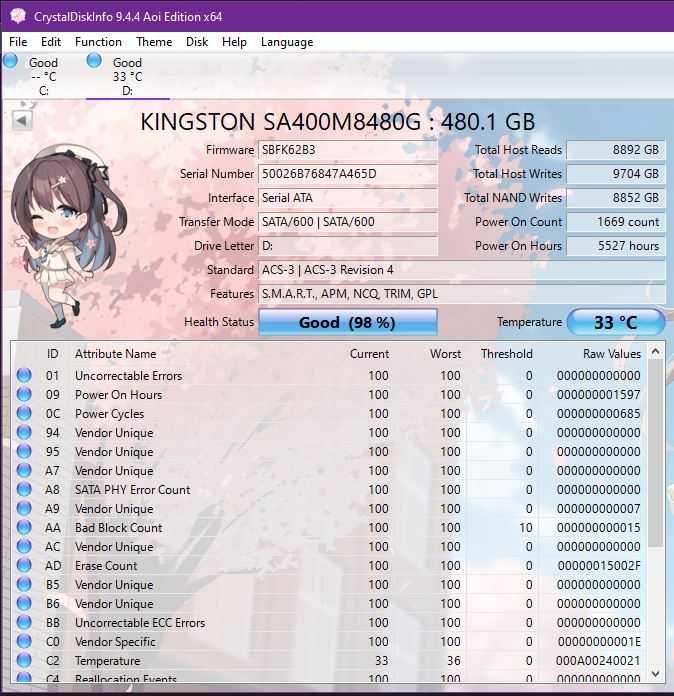Open the Theme menu
Image resolution: width=674 pixels, height=696 pixels.
[x=154, y=42]
